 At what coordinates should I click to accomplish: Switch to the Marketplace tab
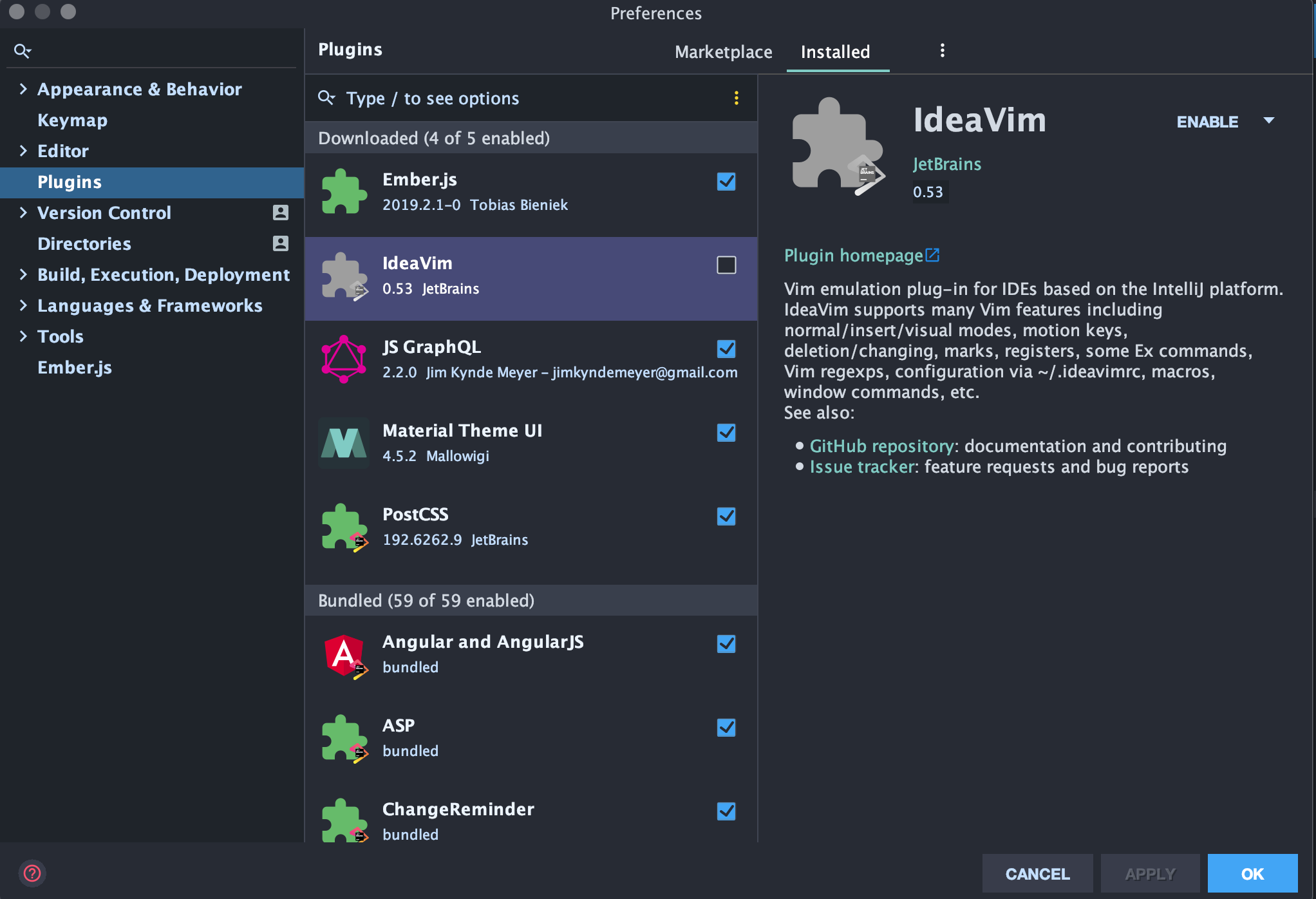click(x=723, y=52)
